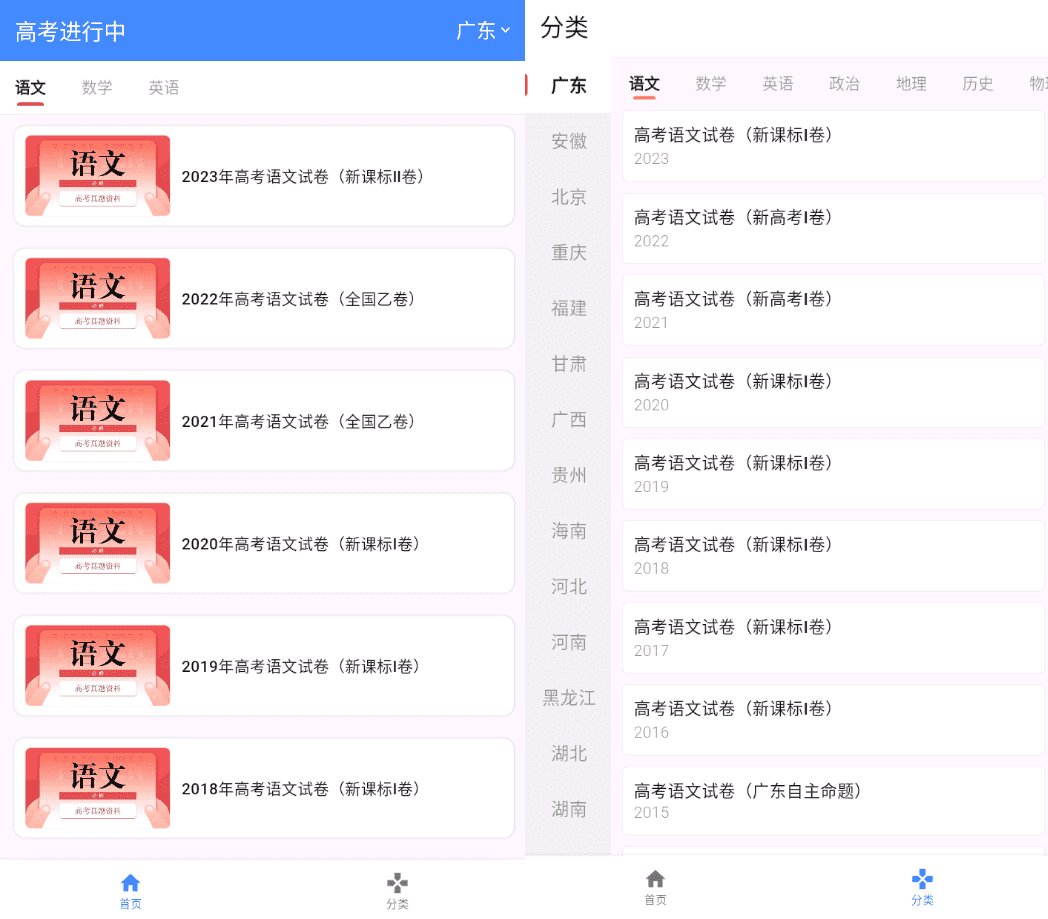
Task: Tap the blue 分类 icon in right screen
Action: (922, 880)
